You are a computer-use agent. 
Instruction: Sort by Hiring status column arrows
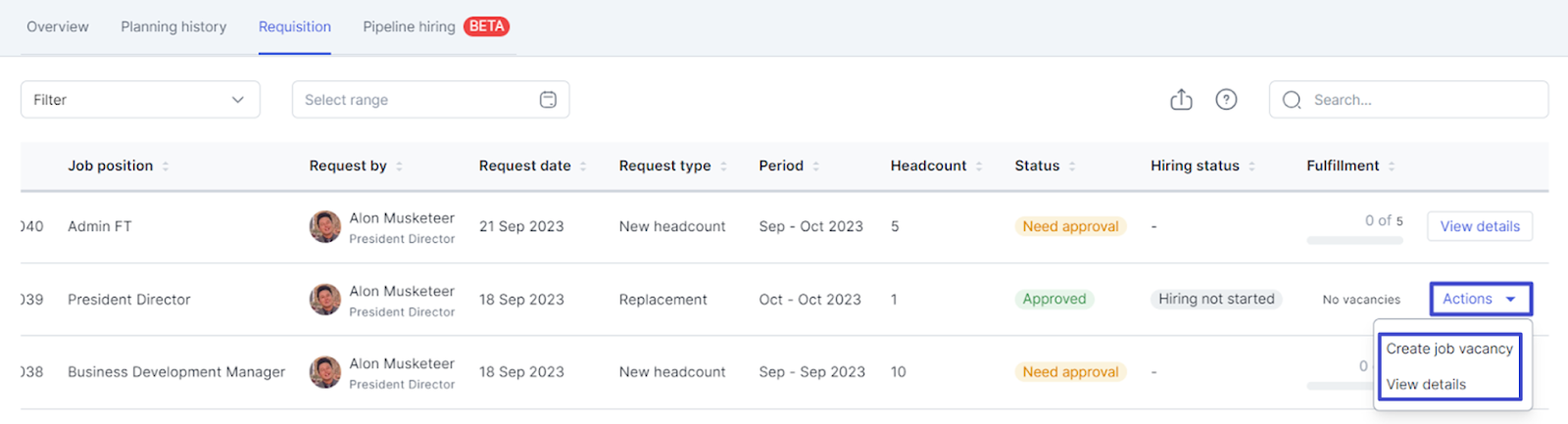click(x=1252, y=166)
